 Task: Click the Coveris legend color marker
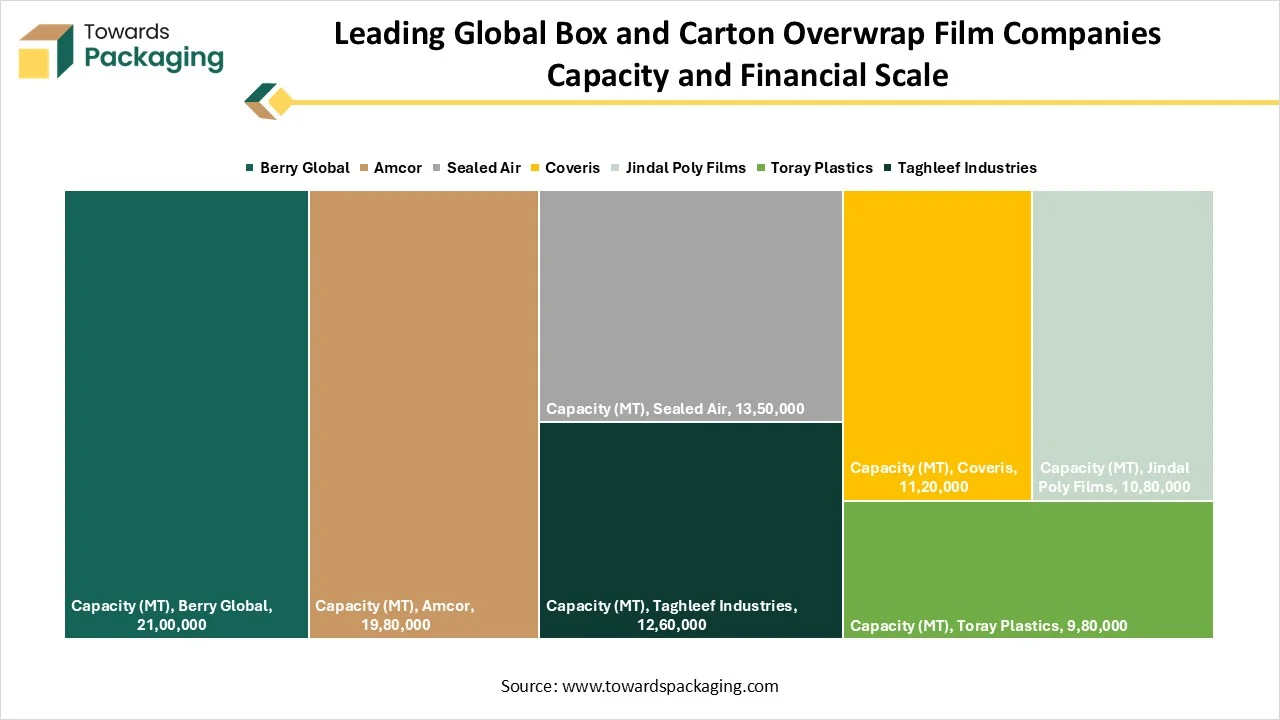[x=535, y=168]
